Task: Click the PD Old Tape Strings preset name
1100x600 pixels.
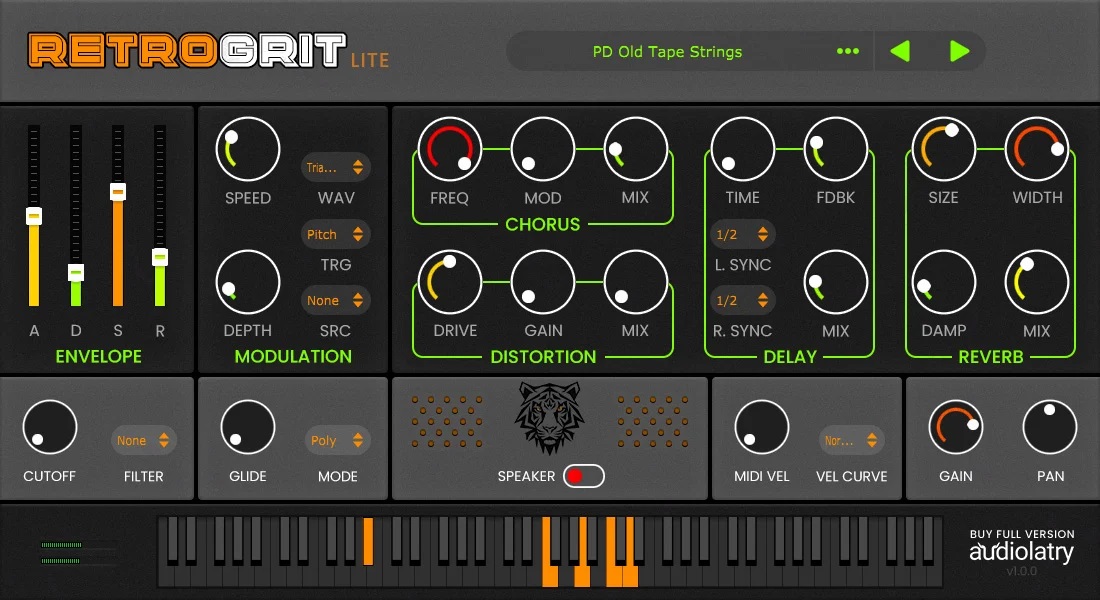Action: click(667, 52)
